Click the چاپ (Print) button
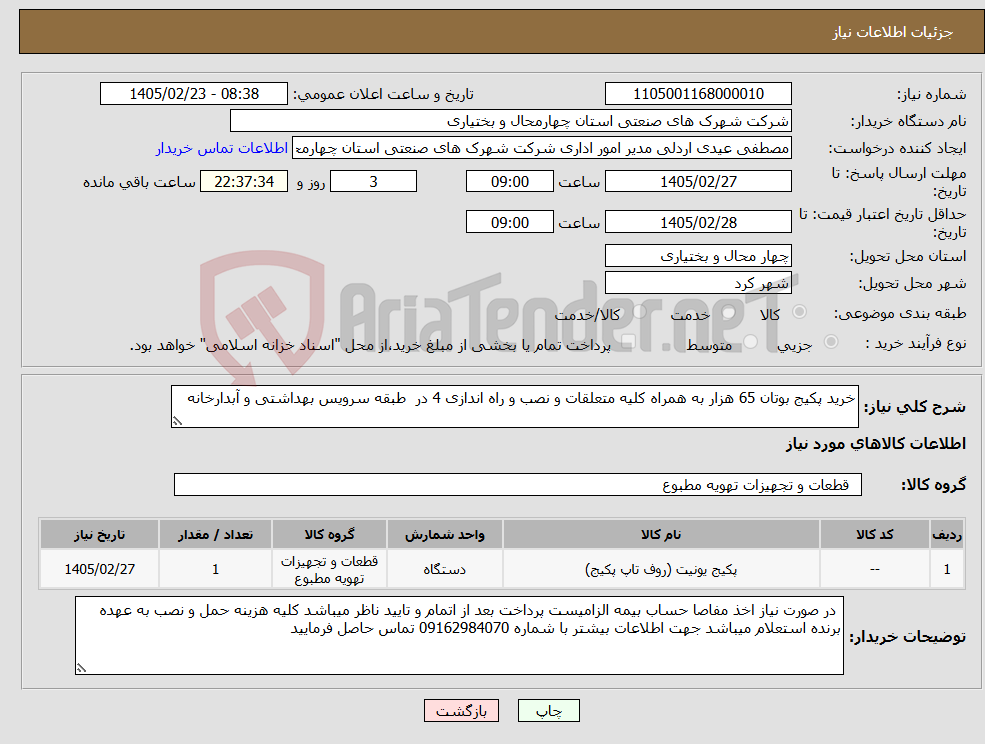This screenshot has height=744, width=985. point(548,711)
